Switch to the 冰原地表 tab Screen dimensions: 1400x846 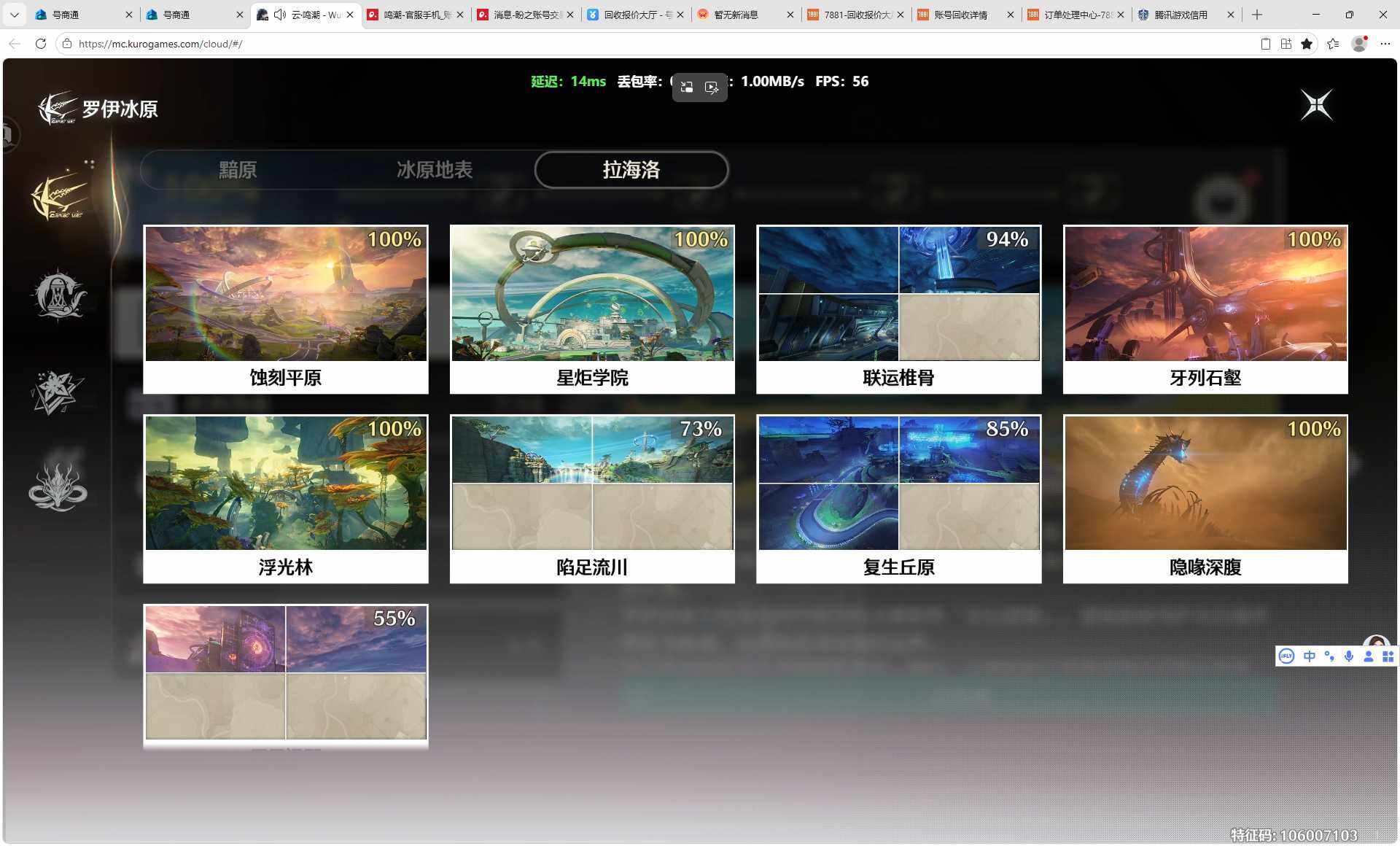[435, 170]
